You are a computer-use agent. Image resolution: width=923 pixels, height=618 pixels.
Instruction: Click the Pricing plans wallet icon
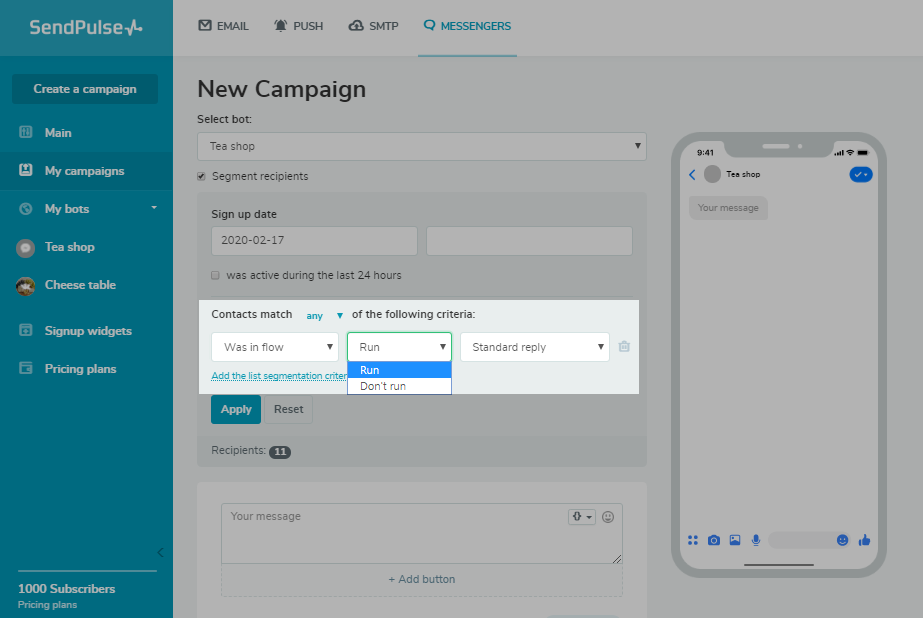25,368
